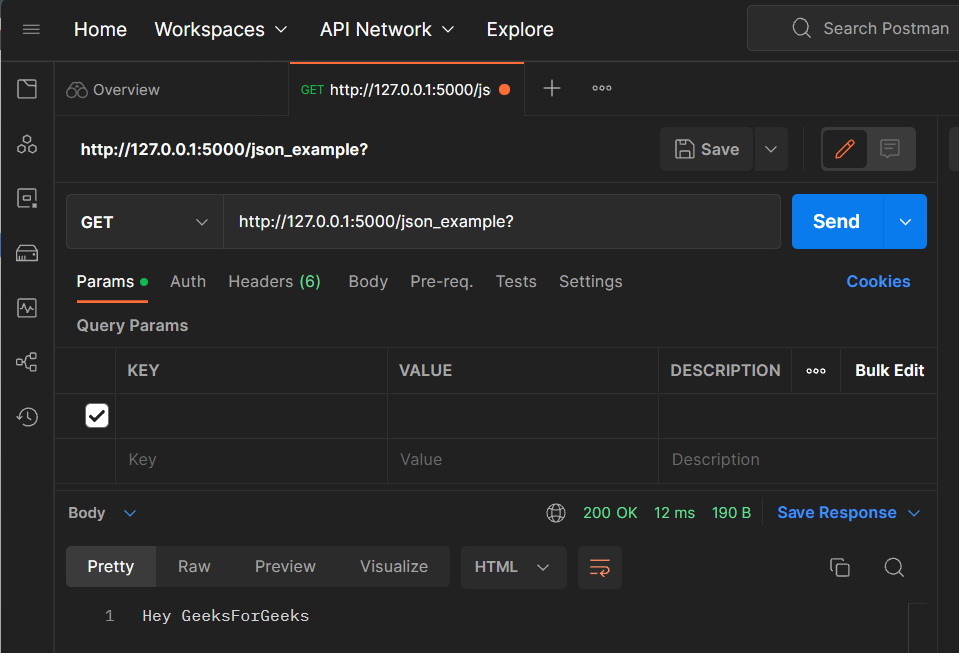Open the APIs sidebar icon
The image size is (959, 653).
[x=27, y=144]
